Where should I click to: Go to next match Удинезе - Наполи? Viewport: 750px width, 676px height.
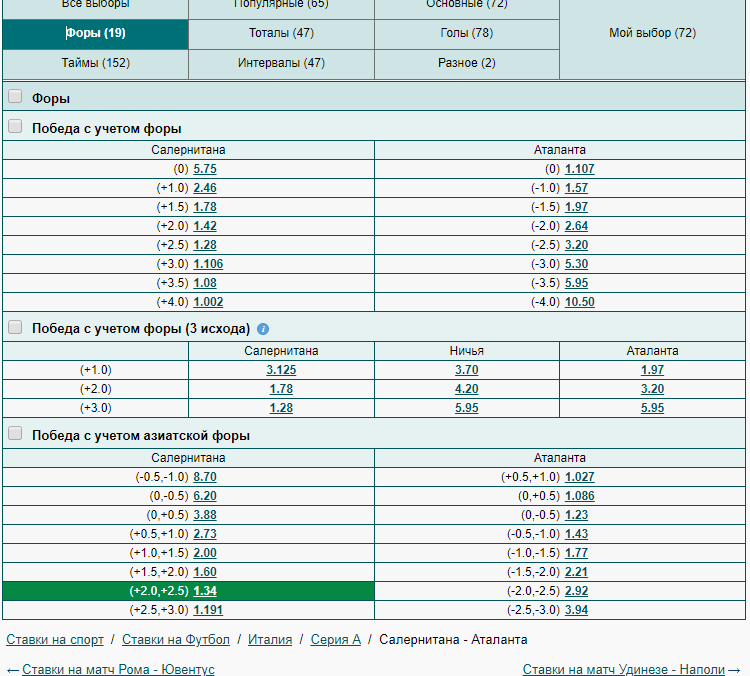(x=623, y=669)
